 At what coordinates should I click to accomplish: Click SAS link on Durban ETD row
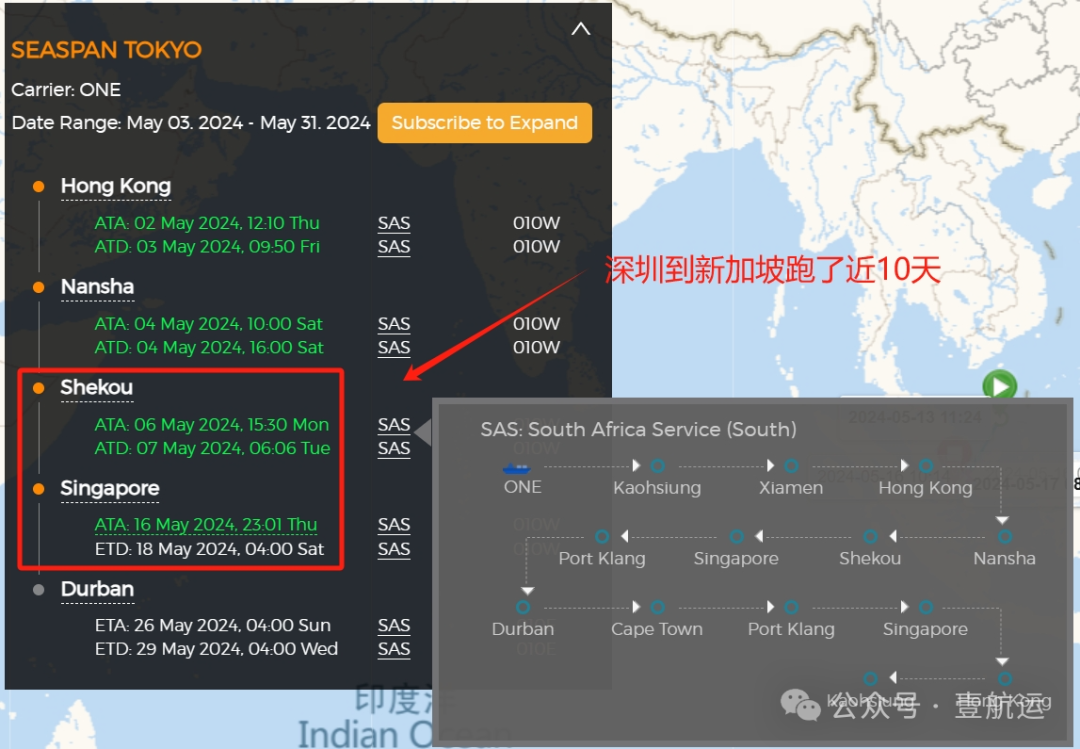point(394,649)
